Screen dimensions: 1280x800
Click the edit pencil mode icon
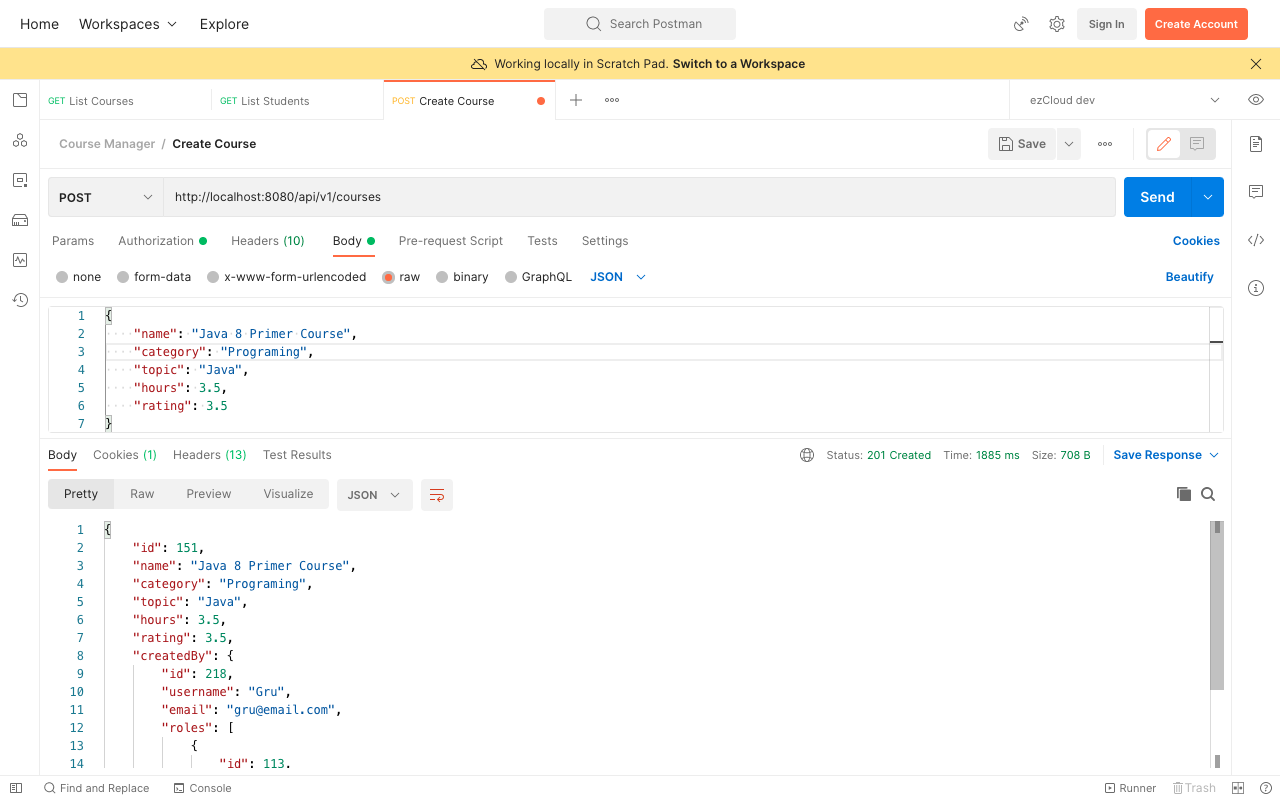[x=1164, y=144]
